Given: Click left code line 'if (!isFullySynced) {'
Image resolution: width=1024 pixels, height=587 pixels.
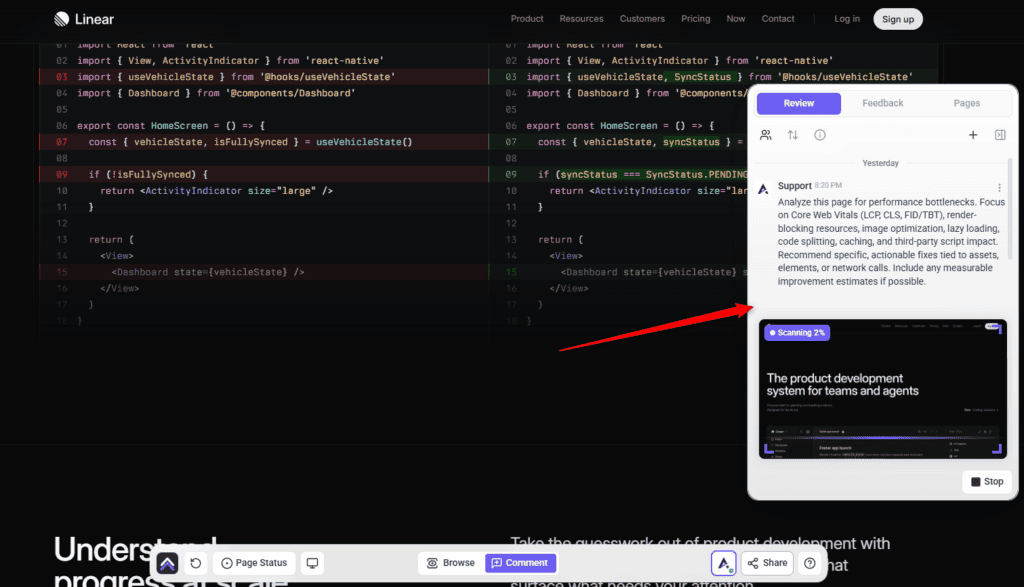Looking at the screenshot, I should click(148, 174).
